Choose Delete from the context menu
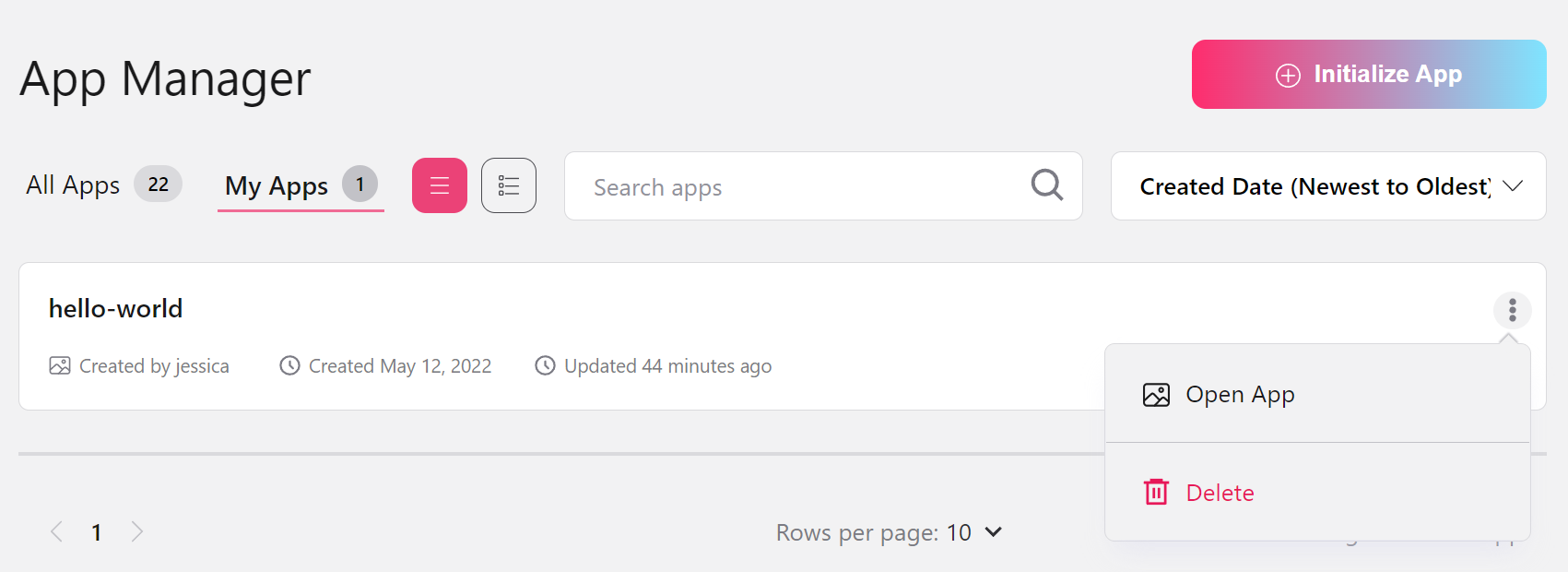Viewport: 1568px width, 572px height. coord(1220,493)
